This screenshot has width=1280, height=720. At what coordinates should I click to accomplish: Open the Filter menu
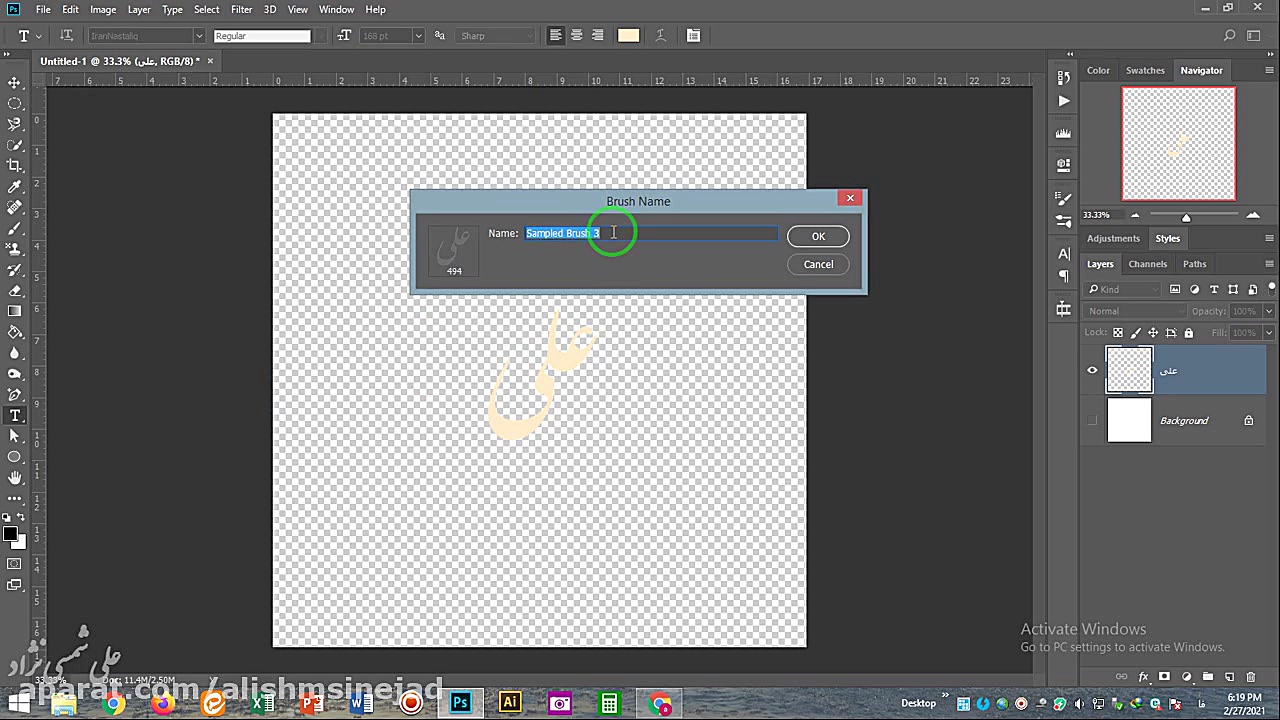241,9
